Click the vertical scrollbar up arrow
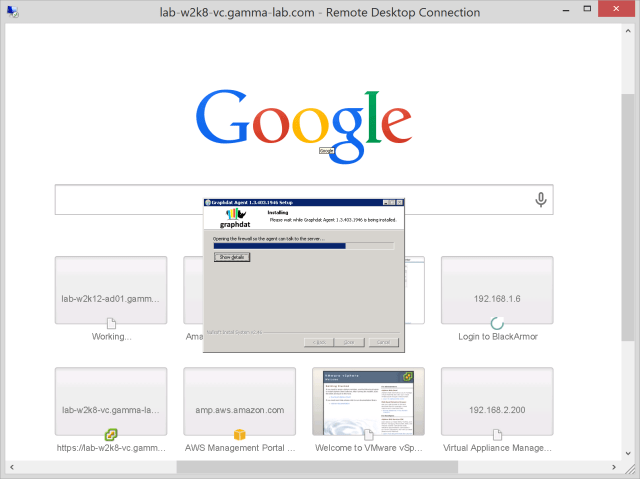Screen dimensions: 640x479 [628, 31]
